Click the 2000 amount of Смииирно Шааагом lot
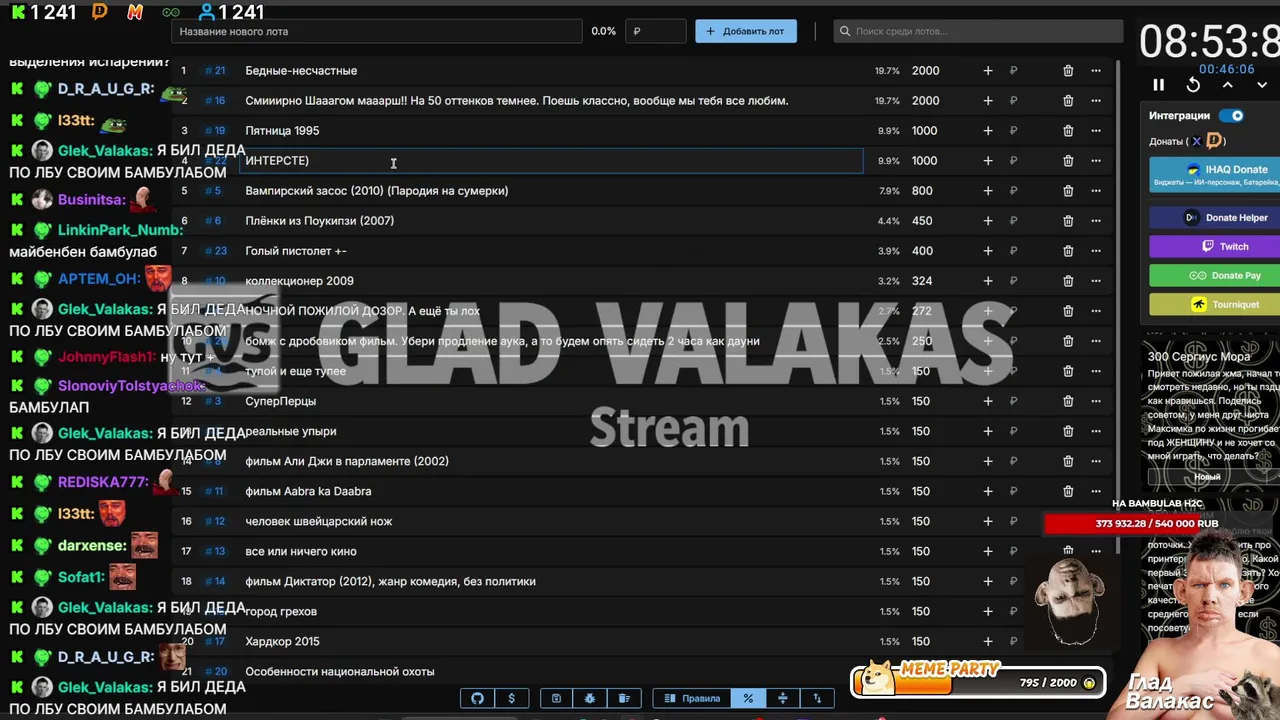The height and width of the screenshot is (720, 1280). (x=925, y=101)
